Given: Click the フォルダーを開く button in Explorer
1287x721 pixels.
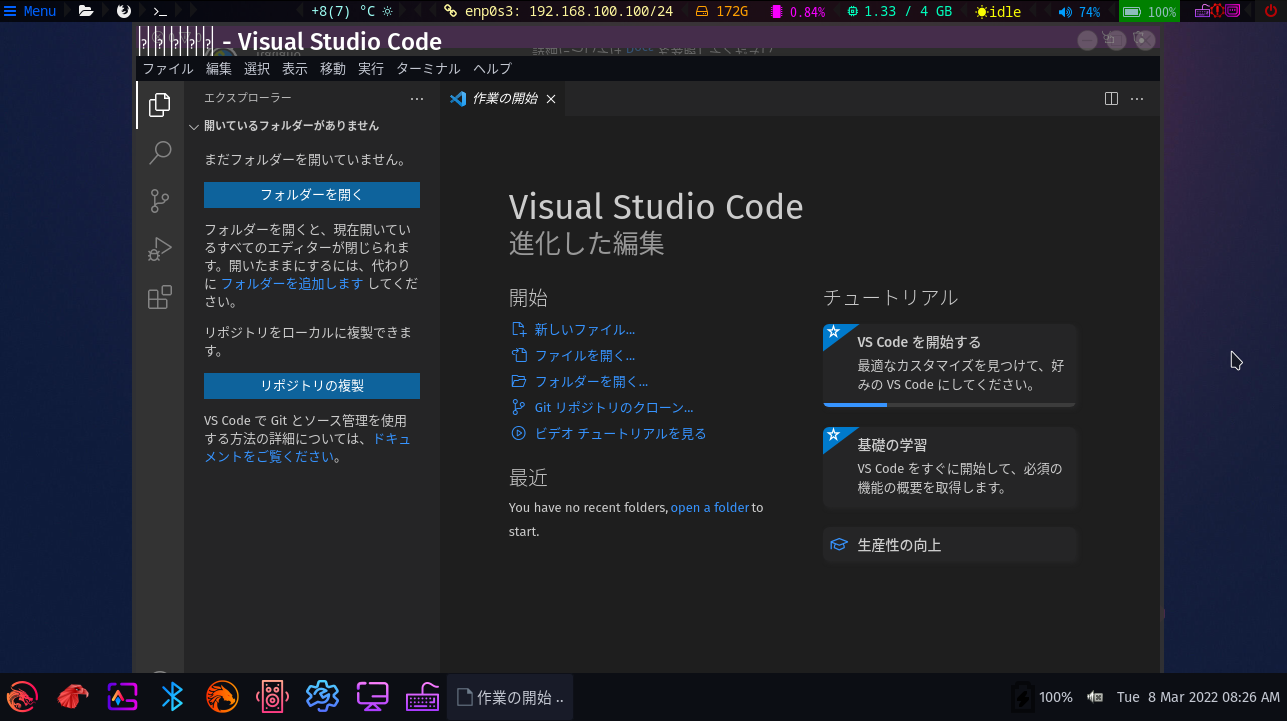Looking at the screenshot, I should (x=312, y=195).
